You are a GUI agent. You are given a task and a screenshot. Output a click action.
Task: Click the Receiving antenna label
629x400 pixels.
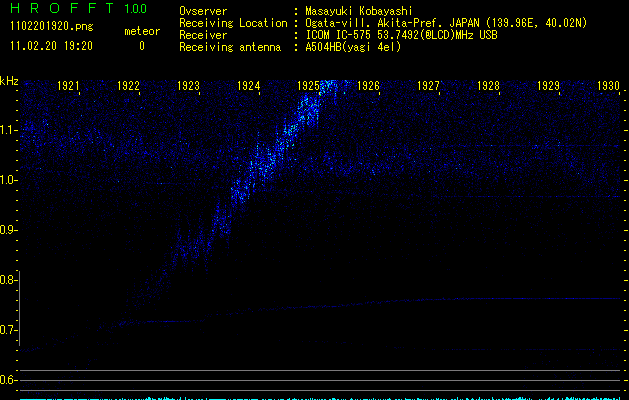click(x=230, y=47)
